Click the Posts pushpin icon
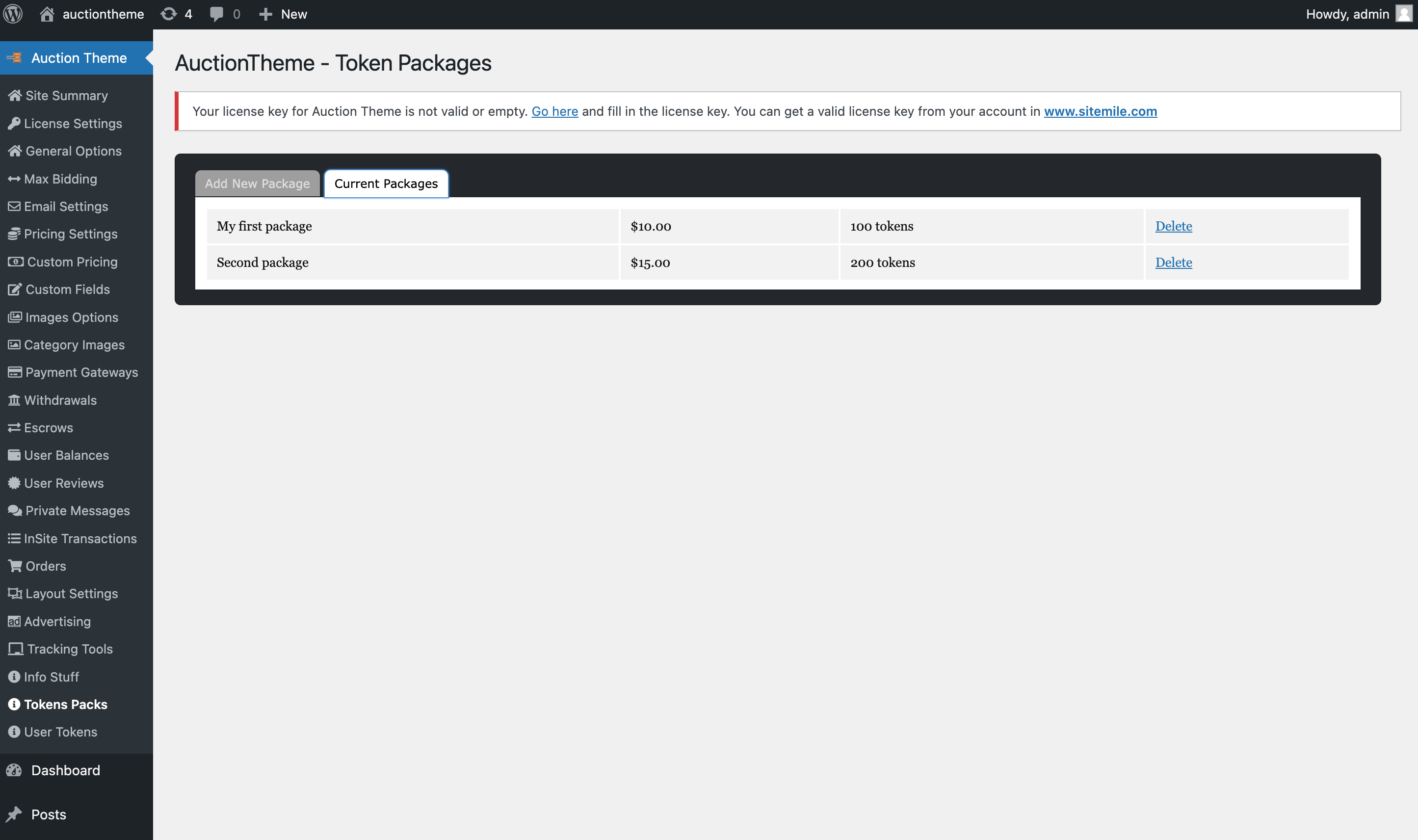The image size is (1418, 840). (x=14, y=814)
